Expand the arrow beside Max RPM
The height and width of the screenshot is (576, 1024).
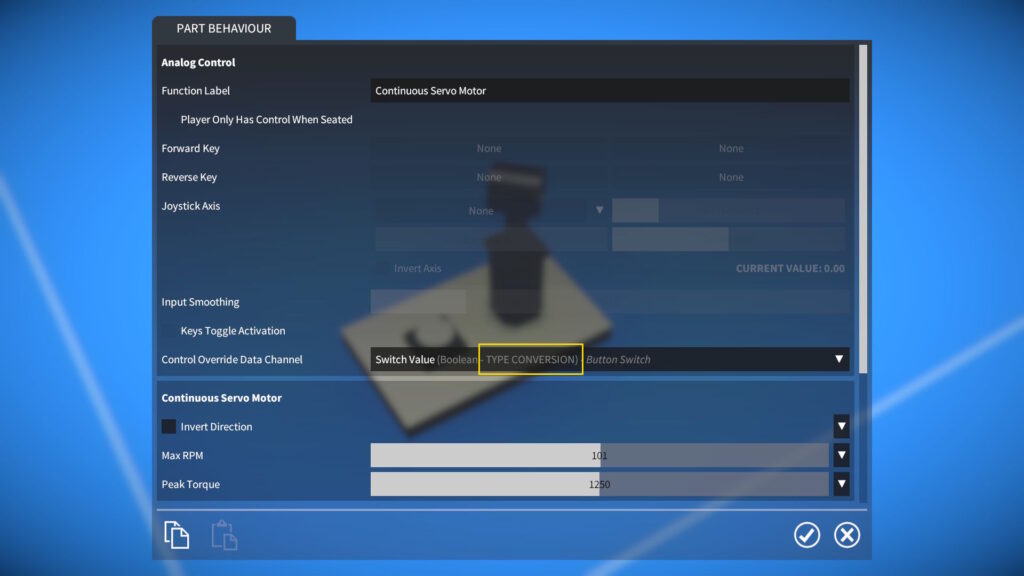point(841,456)
